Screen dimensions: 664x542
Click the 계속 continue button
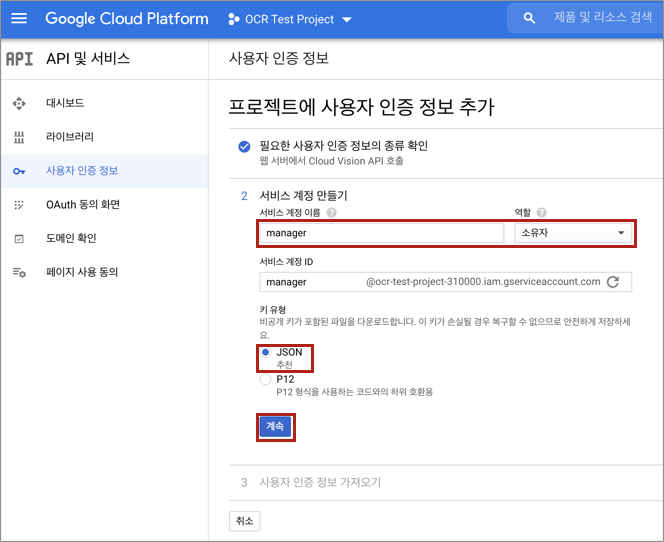(275, 426)
